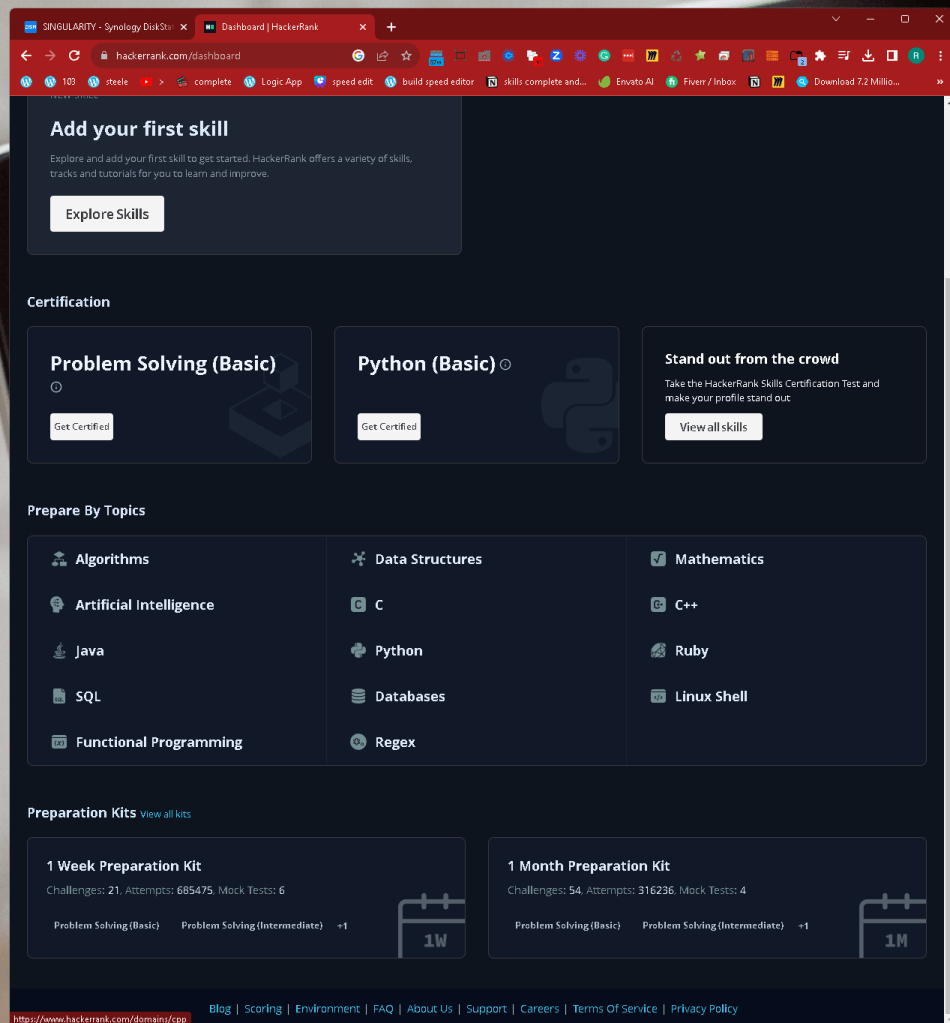Switch to the SINGULARITY Synology tab
Viewport: 950px width, 1023px height.
tap(99, 27)
